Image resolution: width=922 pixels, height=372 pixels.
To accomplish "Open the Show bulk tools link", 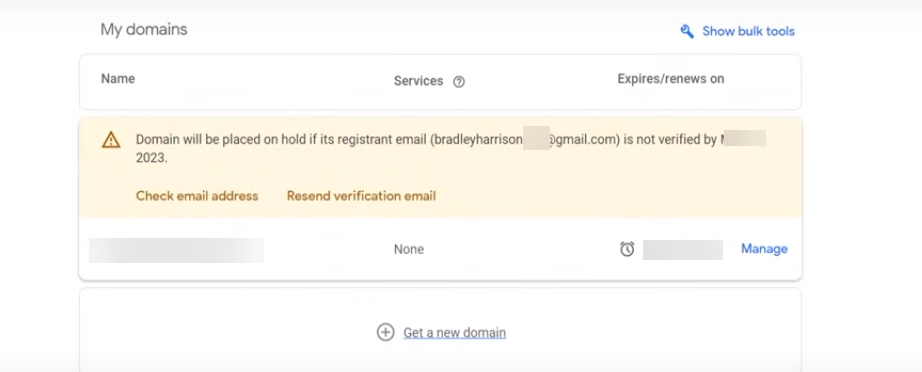I will click(x=748, y=31).
